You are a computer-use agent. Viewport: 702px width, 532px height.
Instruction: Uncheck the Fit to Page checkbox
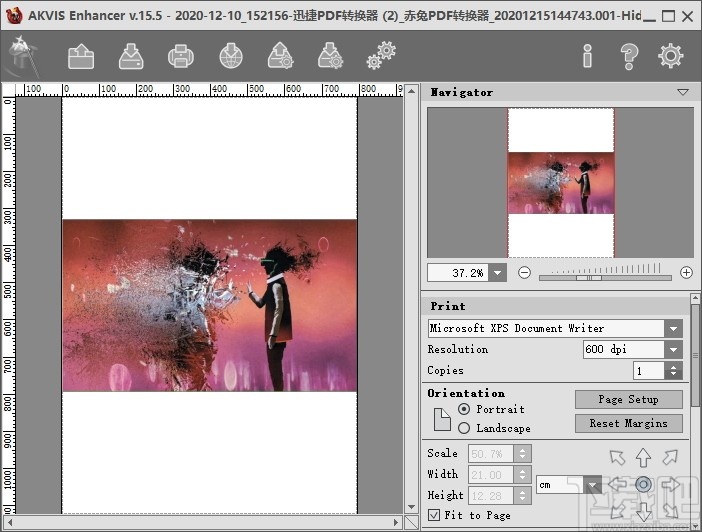point(434,515)
